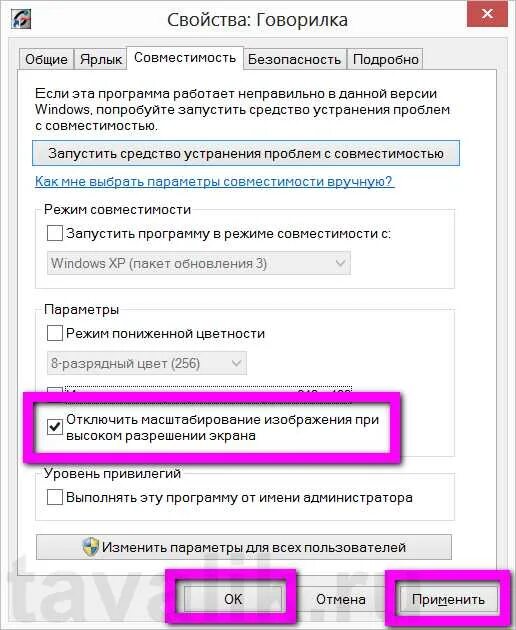The height and width of the screenshot is (630, 516).
Task: Click the Windows XP compatibility combo box arrow
Action: (x=340, y=264)
